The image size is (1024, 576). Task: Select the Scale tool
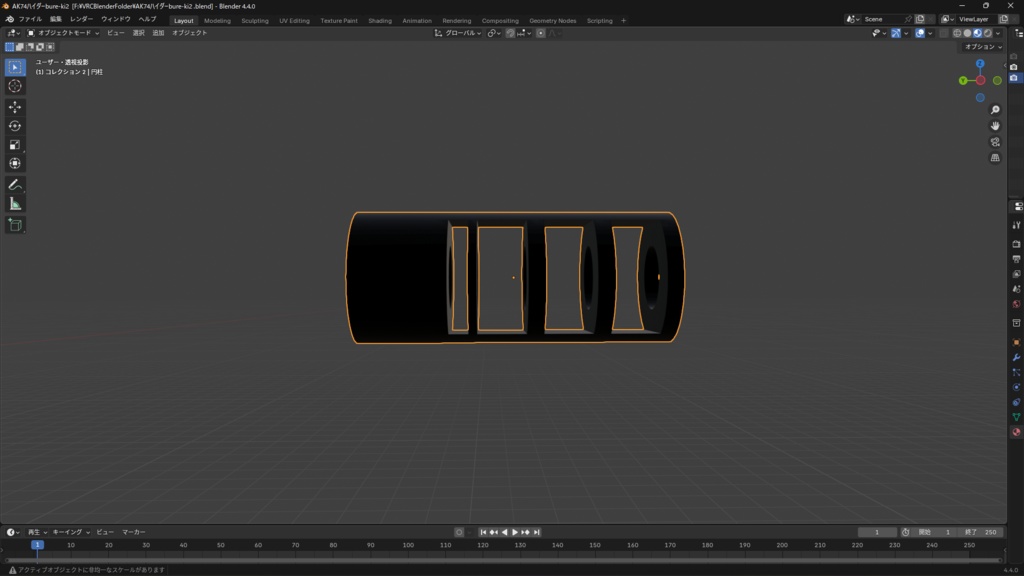15,145
